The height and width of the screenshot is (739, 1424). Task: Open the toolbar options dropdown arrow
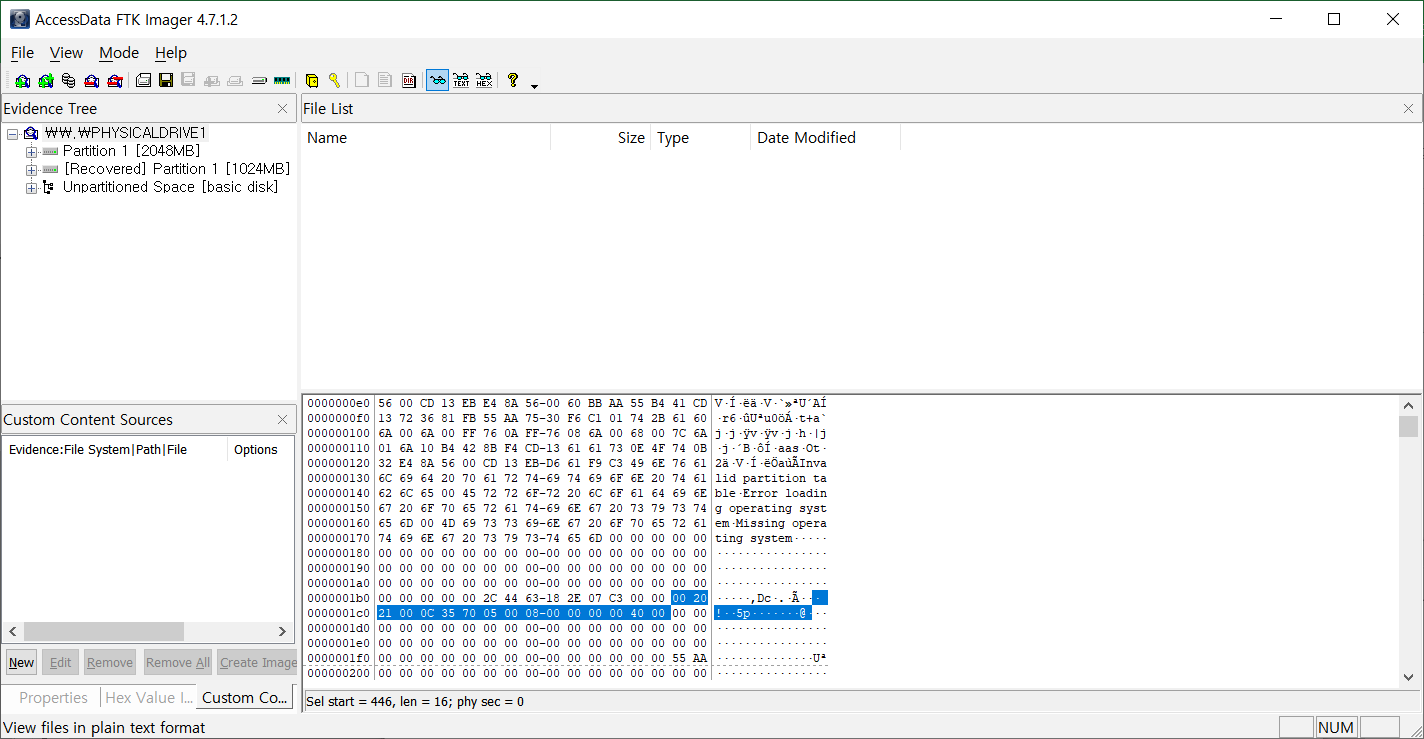pos(534,86)
